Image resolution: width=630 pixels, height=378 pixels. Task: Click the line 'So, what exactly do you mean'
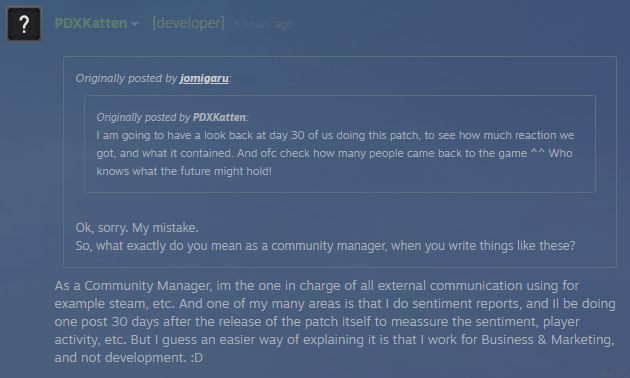(325, 245)
